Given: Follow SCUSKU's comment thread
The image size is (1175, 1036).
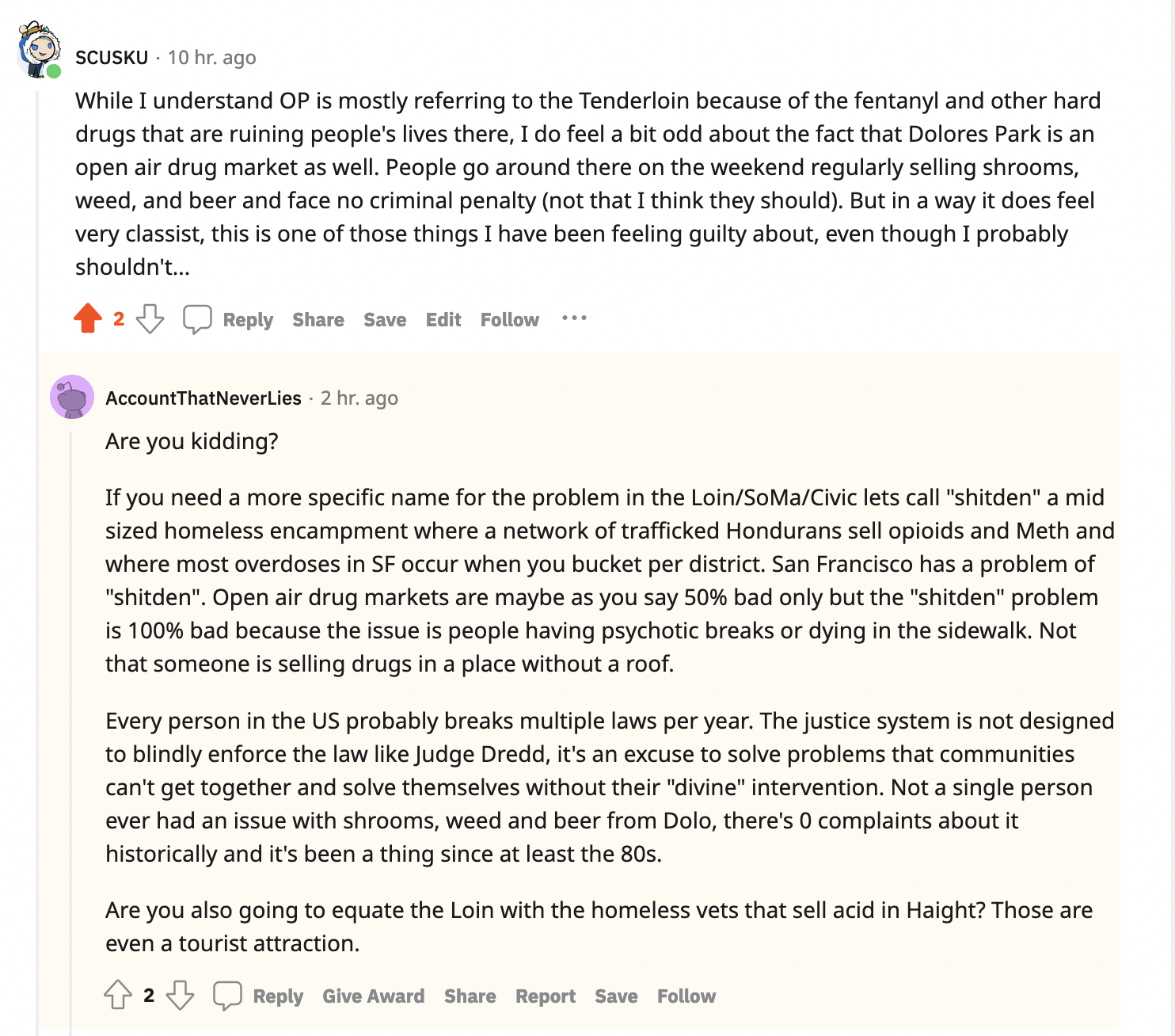Looking at the screenshot, I should tap(510, 320).
